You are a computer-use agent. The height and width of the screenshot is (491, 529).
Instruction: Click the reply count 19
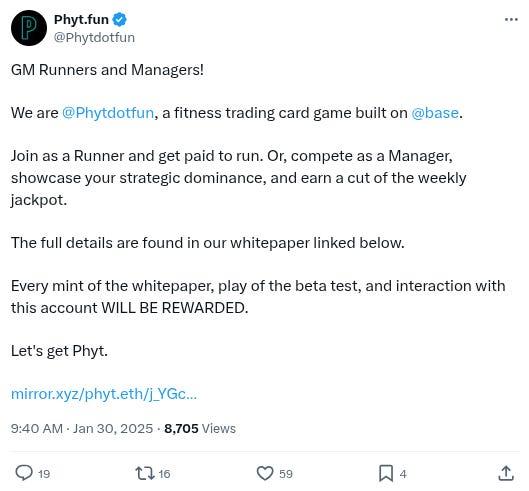click(44, 474)
